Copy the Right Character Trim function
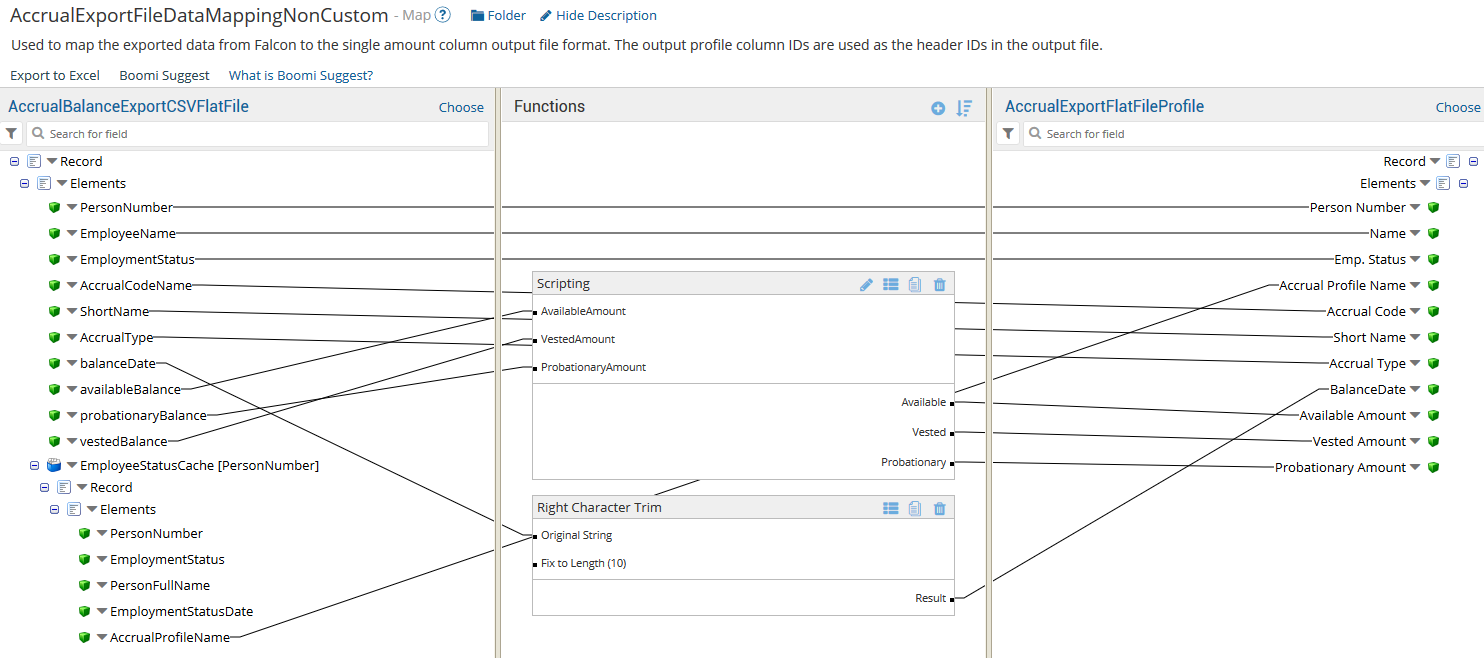The height and width of the screenshot is (658, 1484). 915,508
